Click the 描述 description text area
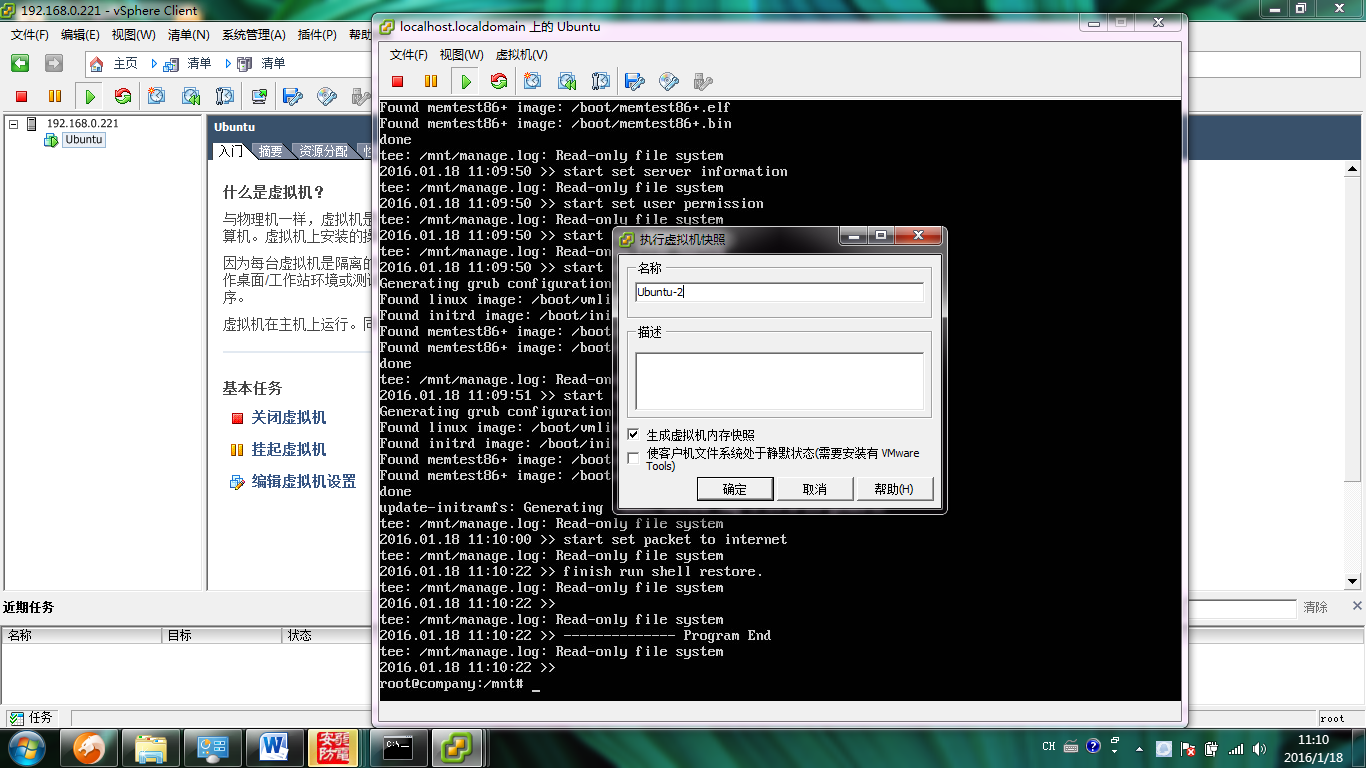The height and width of the screenshot is (768, 1366). coord(779,381)
